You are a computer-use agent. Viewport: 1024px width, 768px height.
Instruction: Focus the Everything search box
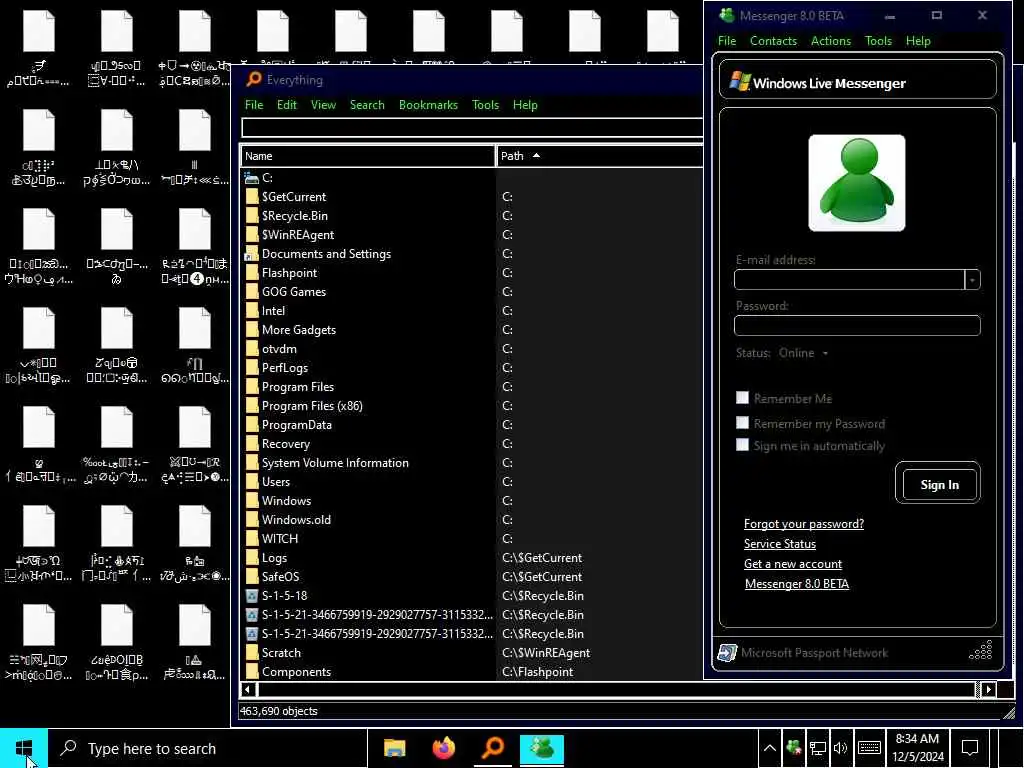pyautogui.click(x=472, y=127)
